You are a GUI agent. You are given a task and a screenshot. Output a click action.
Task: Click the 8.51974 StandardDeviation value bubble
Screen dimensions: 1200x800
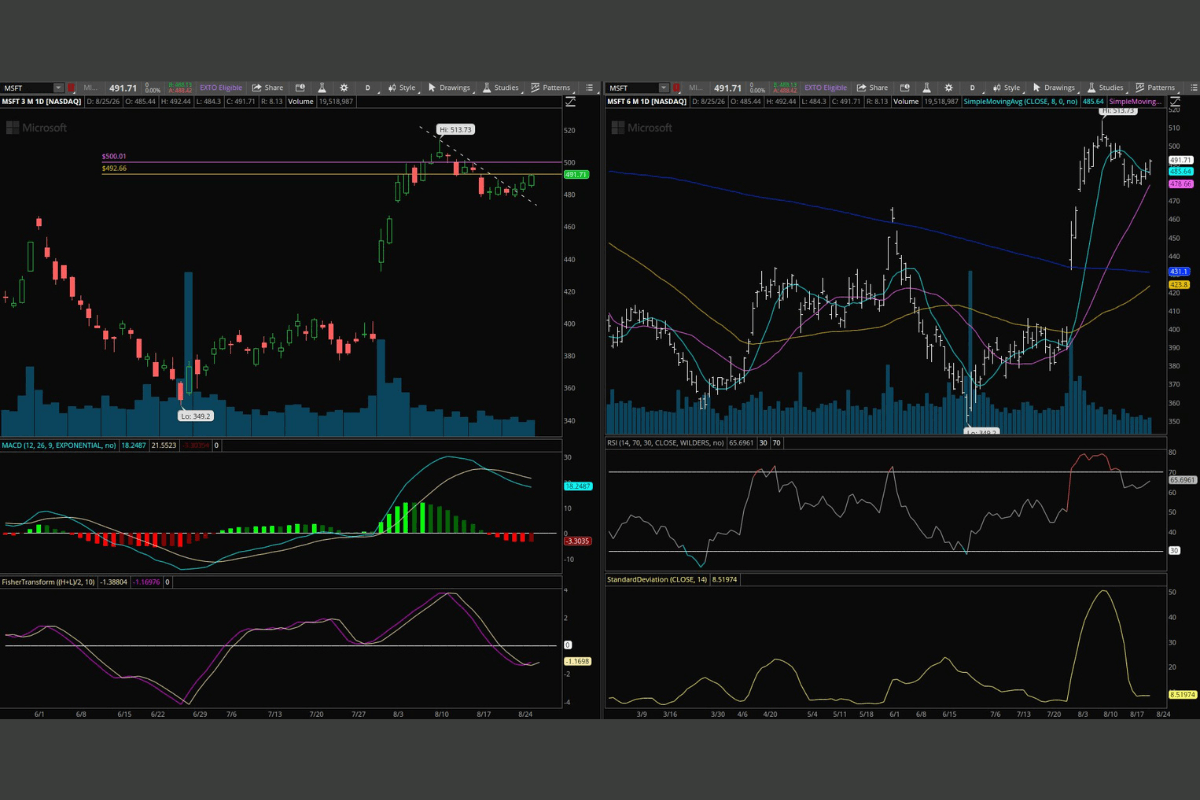pyautogui.click(x=1182, y=694)
